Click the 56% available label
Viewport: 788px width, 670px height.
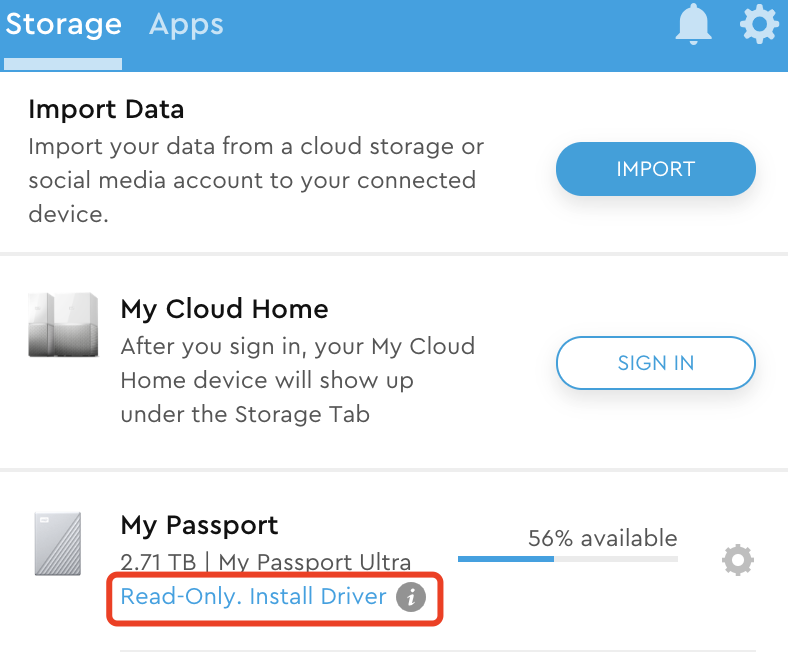[602, 538]
